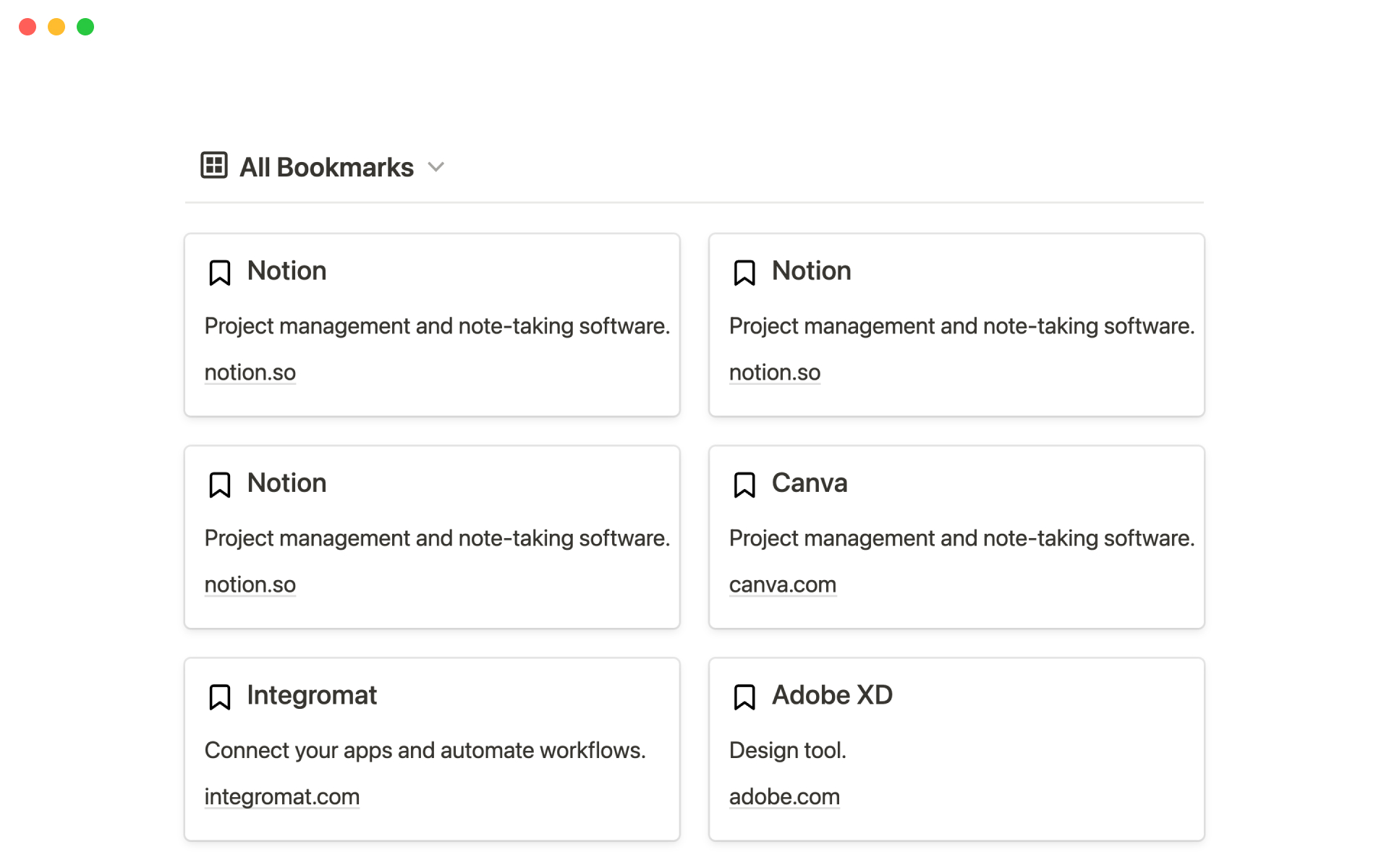This screenshot has height=868, width=1389.
Task: Open the notion.so link on the top-right card
Action: (774, 372)
